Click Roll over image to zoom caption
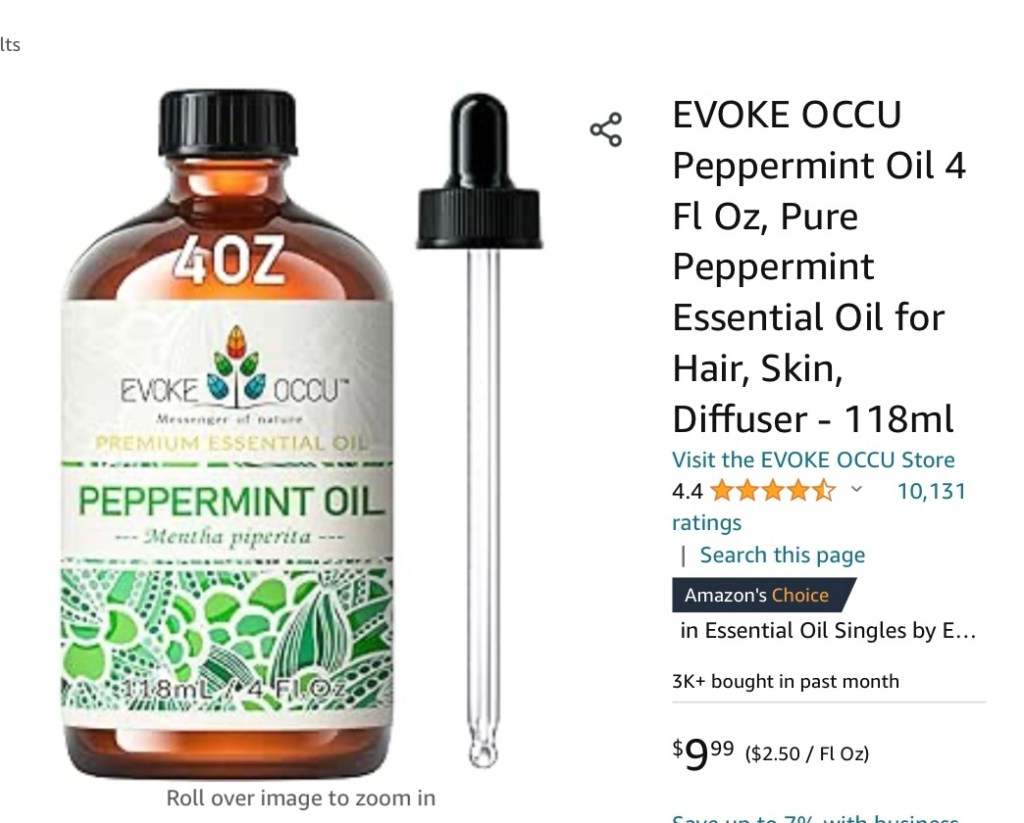The width and height of the screenshot is (1024, 823). click(x=300, y=798)
